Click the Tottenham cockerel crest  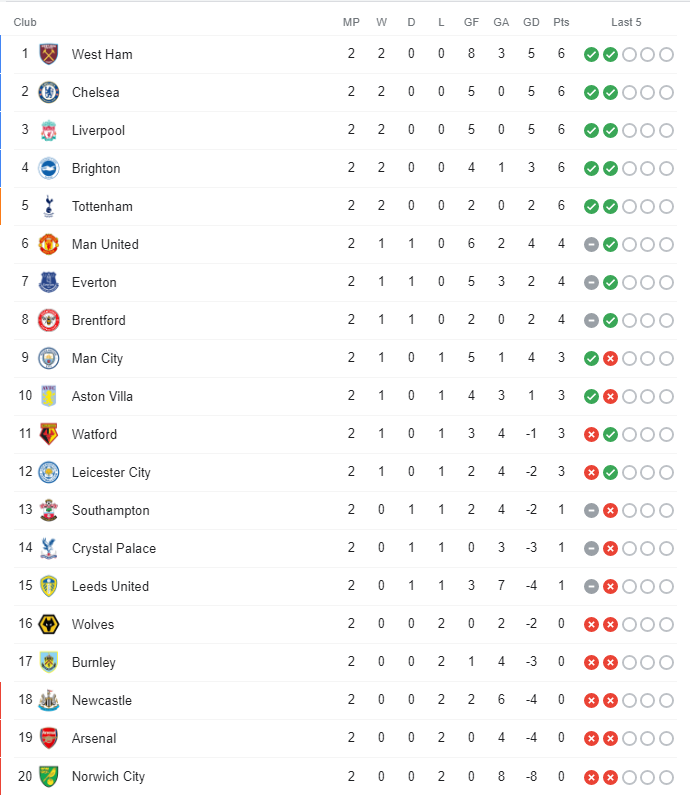tap(49, 206)
